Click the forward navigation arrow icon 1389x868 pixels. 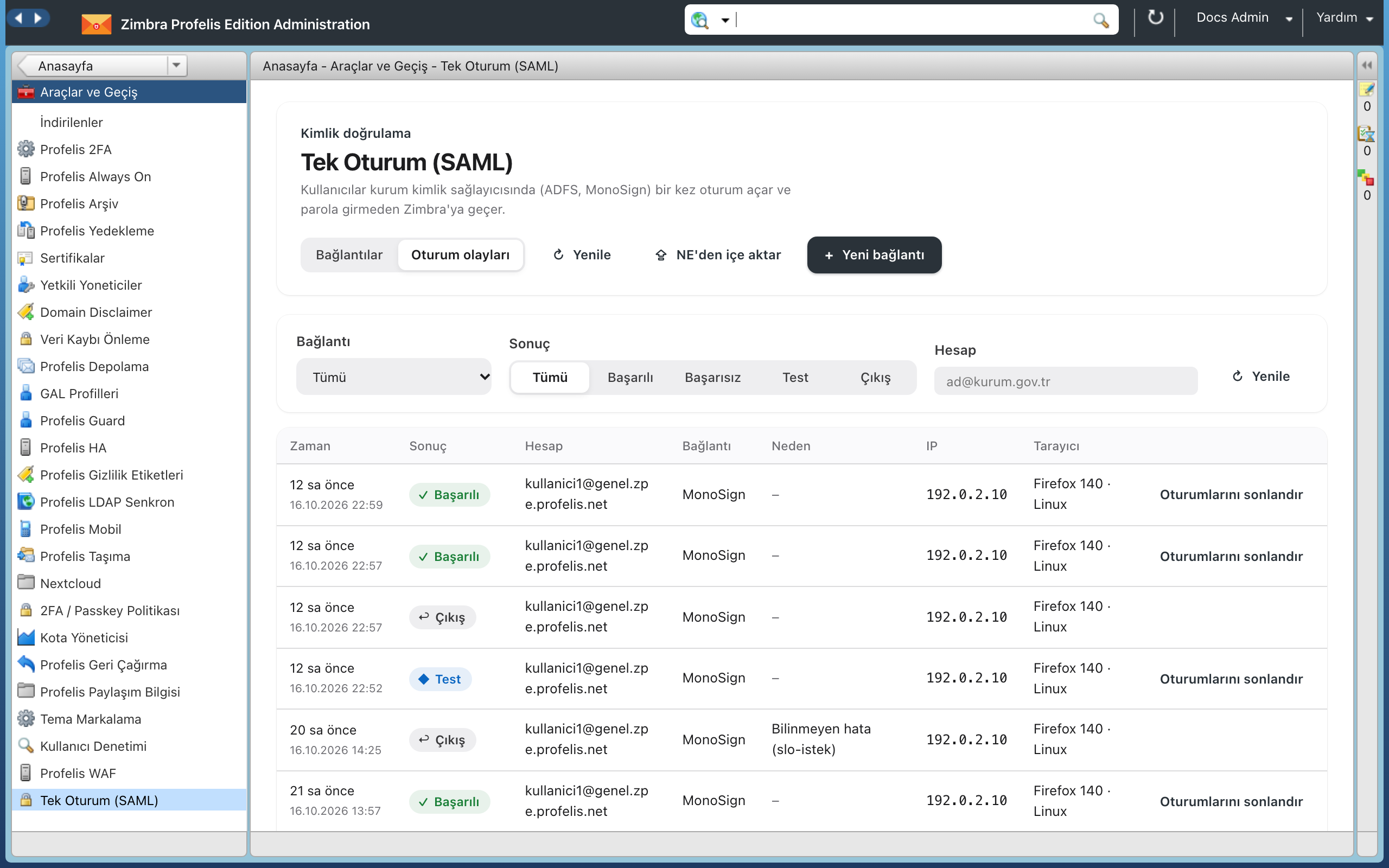(x=38, y=18)
